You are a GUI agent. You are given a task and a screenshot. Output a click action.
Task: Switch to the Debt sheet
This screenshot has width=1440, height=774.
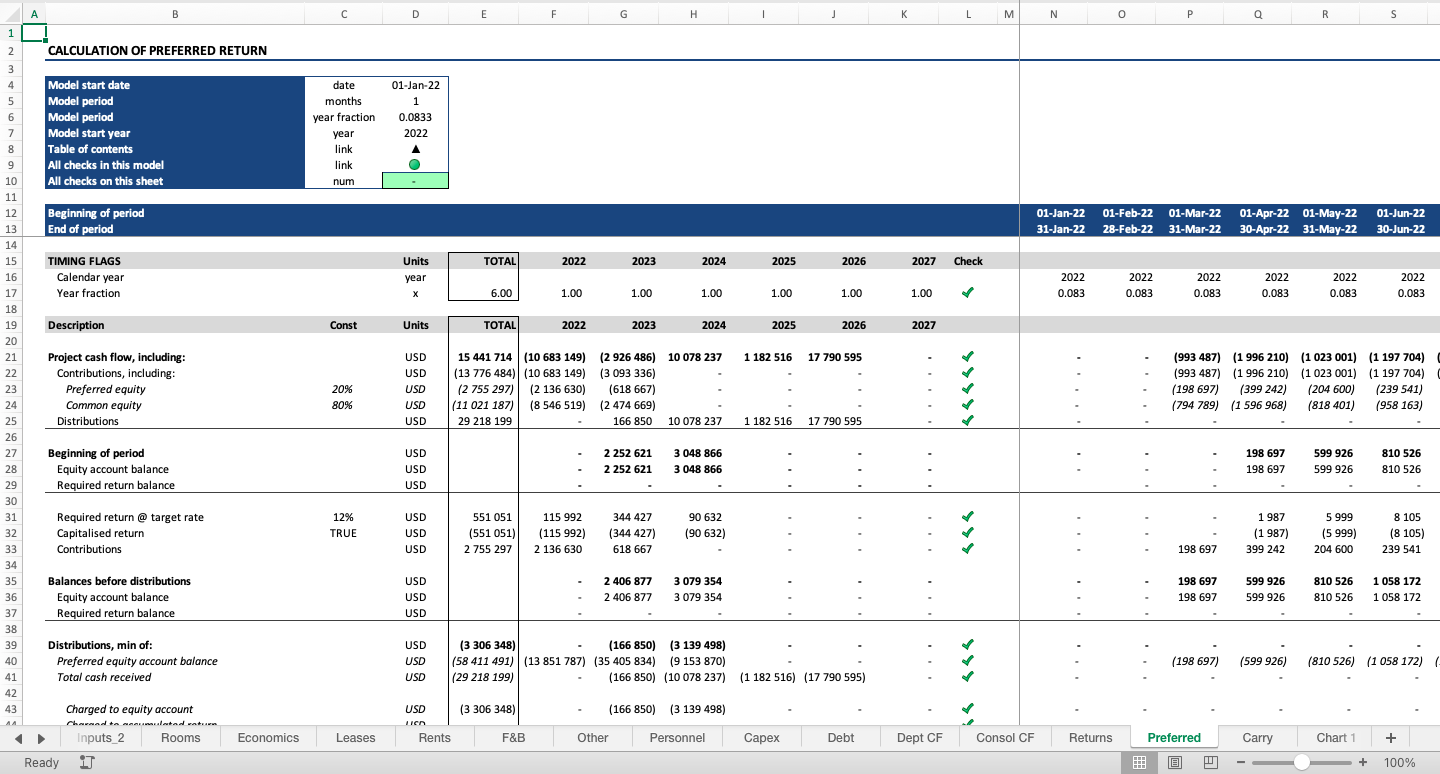840,737
